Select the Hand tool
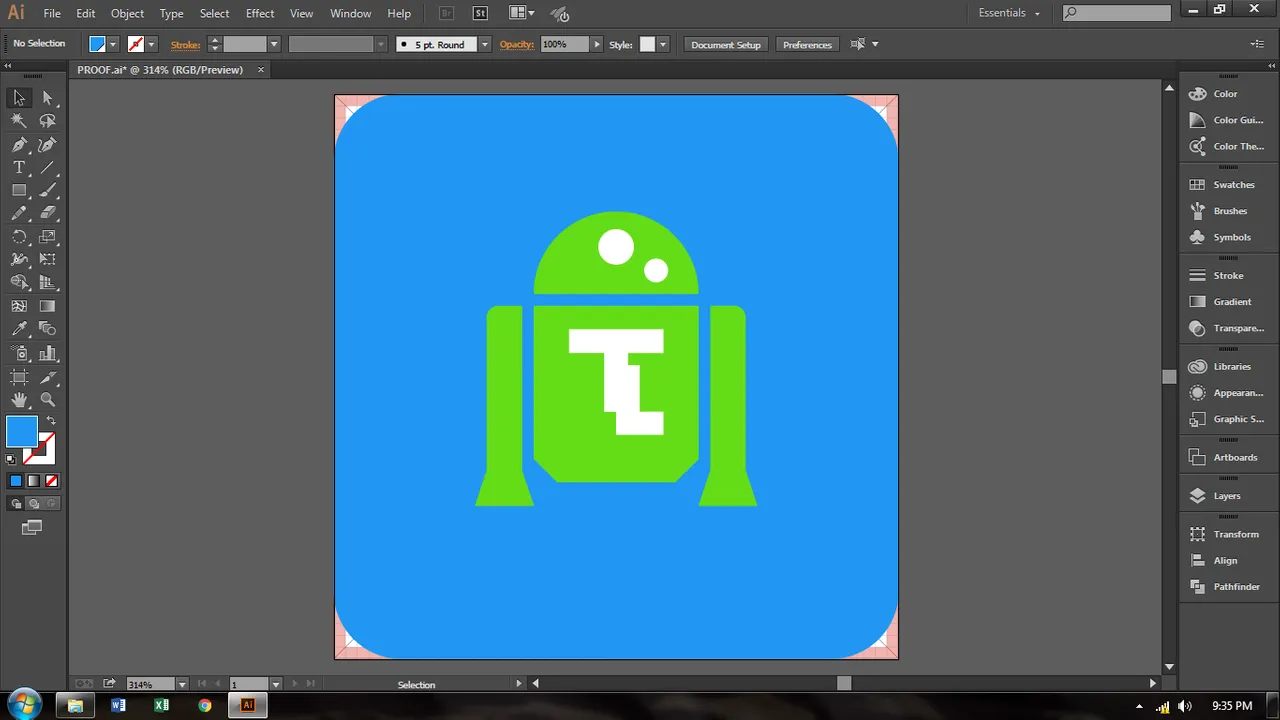This screenshot has height=720, width=1280. pyautogui.click(x=19, y=400)
